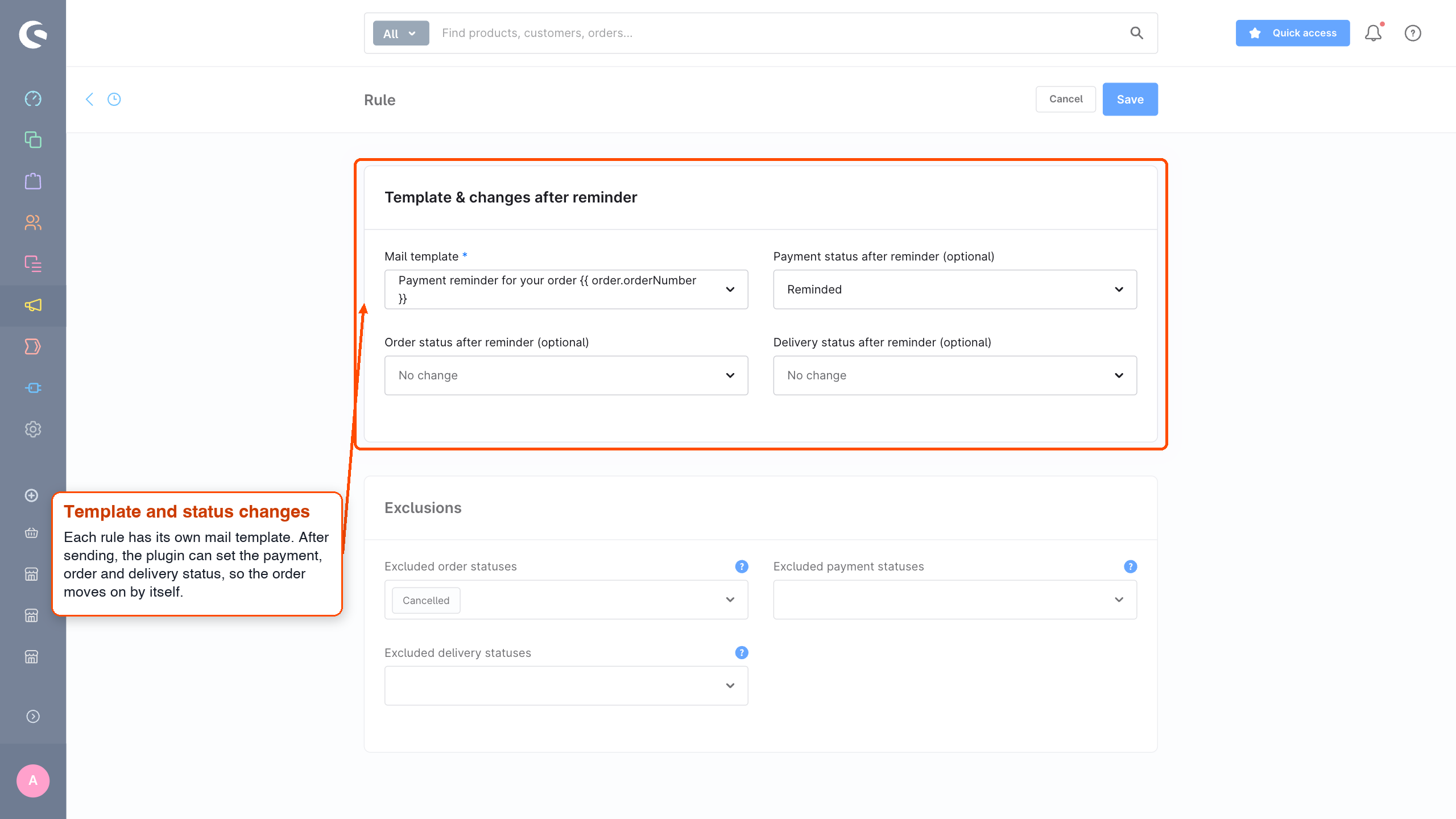Click the Cancelled status tag
Screen dimensions: 1456x819
coord(426,600)
